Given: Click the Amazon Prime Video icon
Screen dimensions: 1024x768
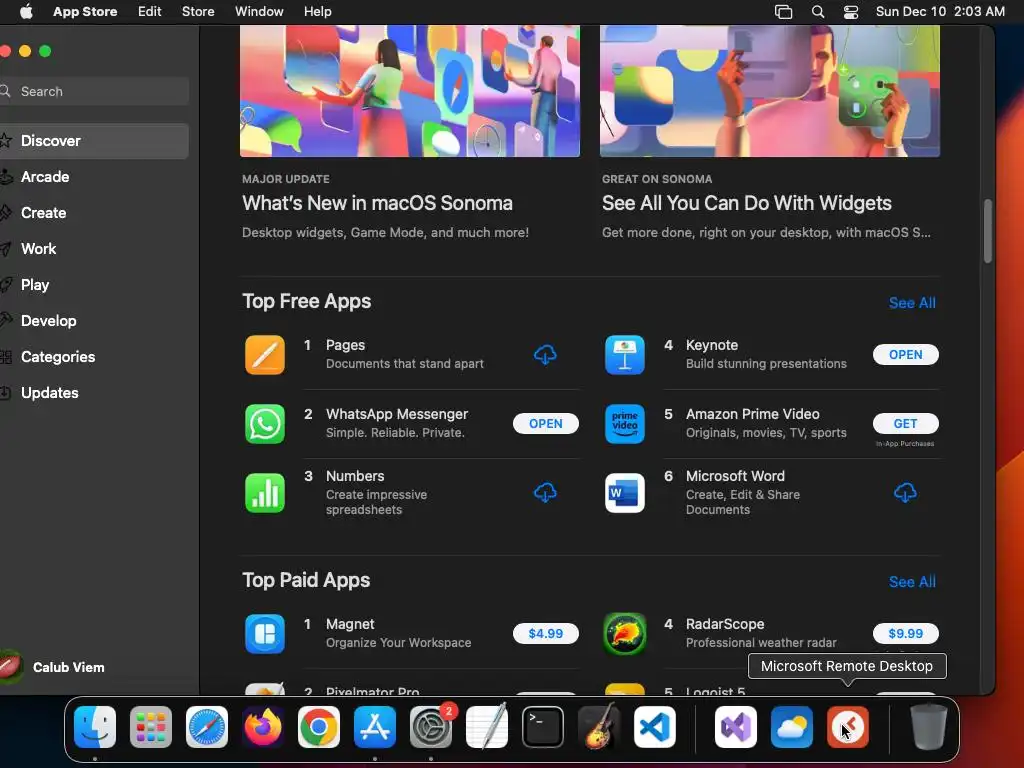Looking at the screenshot, I should coord(624,424).
